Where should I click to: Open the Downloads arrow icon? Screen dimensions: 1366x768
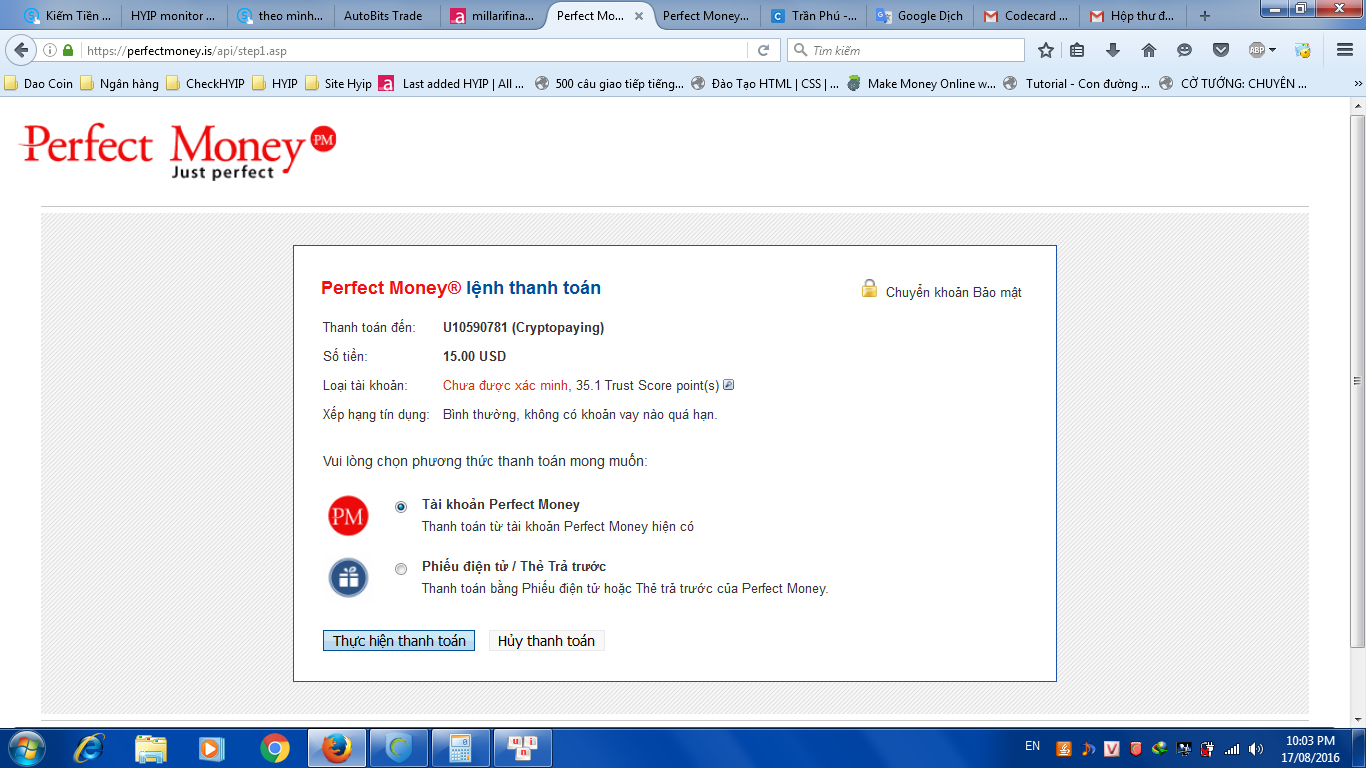[x=1113, y=50]
